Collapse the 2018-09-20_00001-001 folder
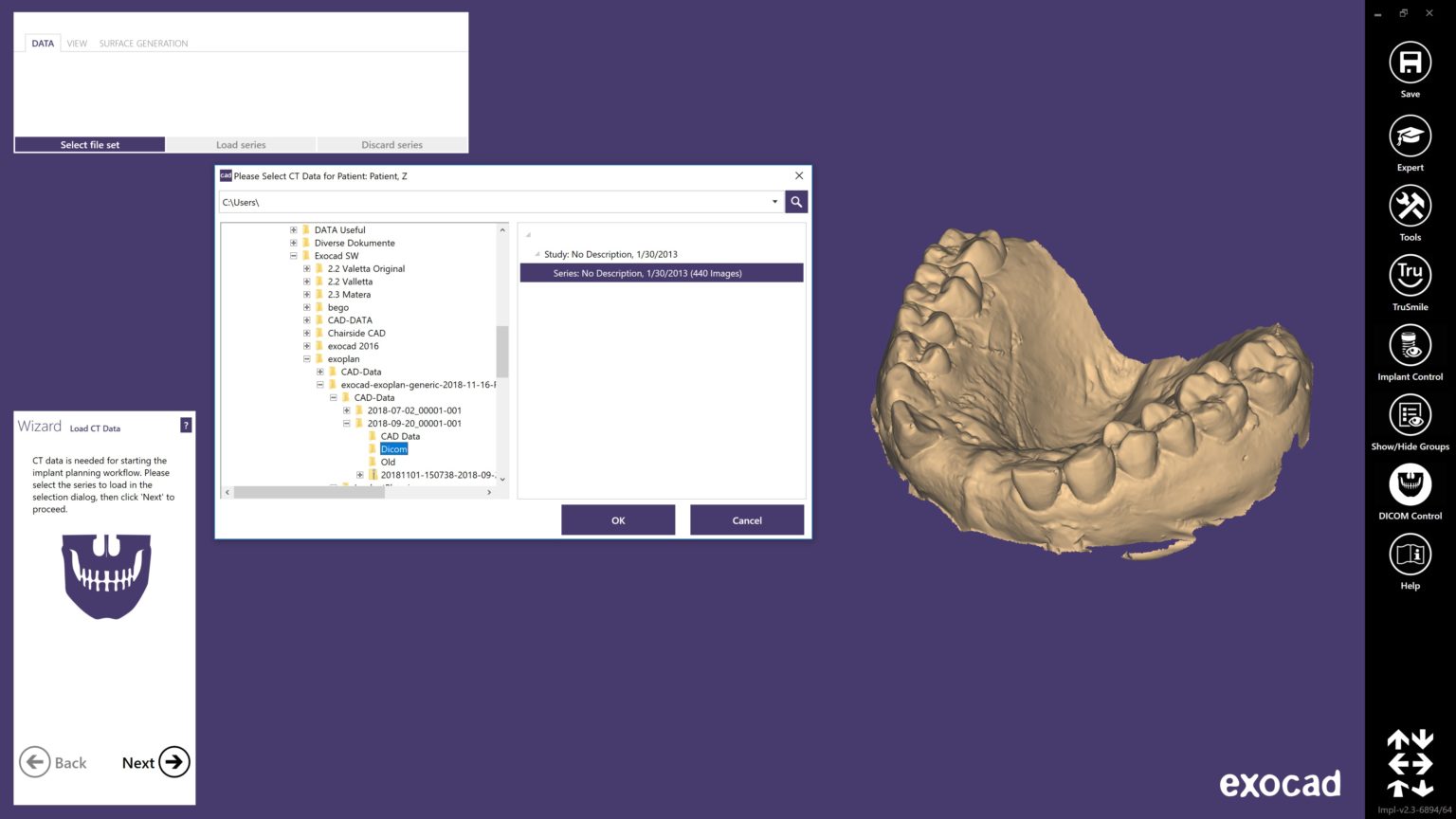 click(x=347, y=423)
